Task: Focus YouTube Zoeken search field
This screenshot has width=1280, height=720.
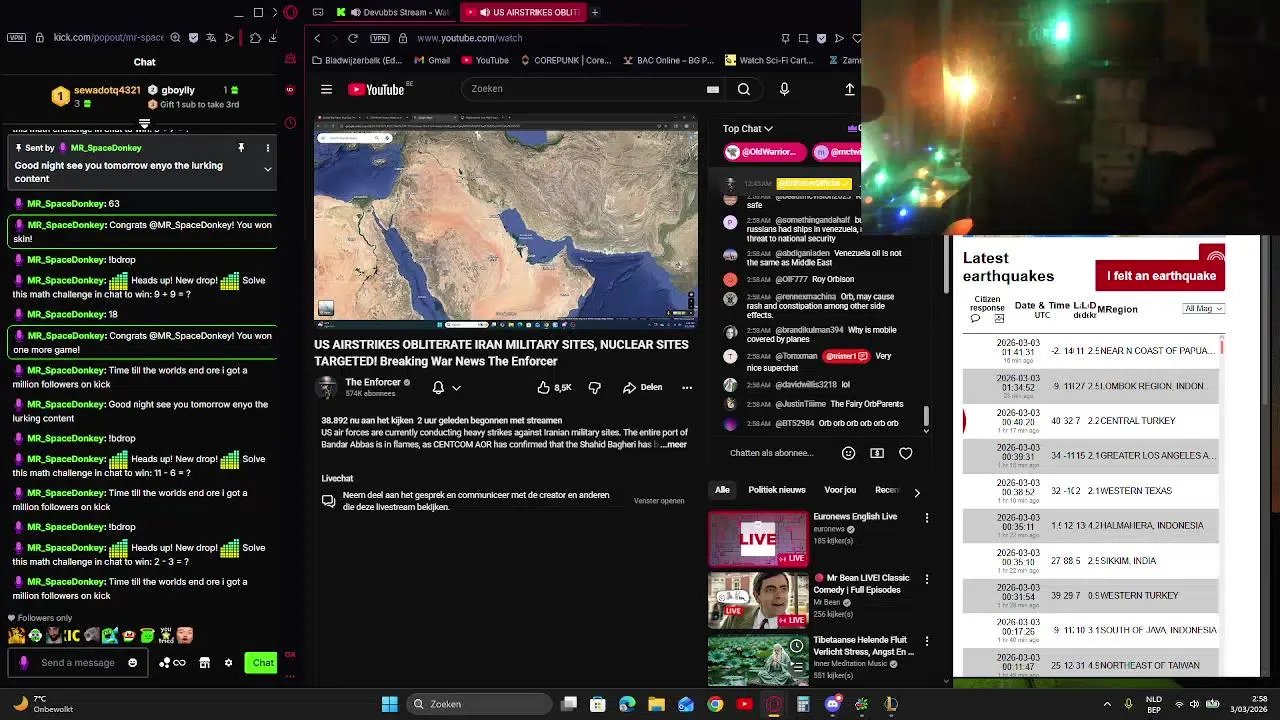Action: 595,89
